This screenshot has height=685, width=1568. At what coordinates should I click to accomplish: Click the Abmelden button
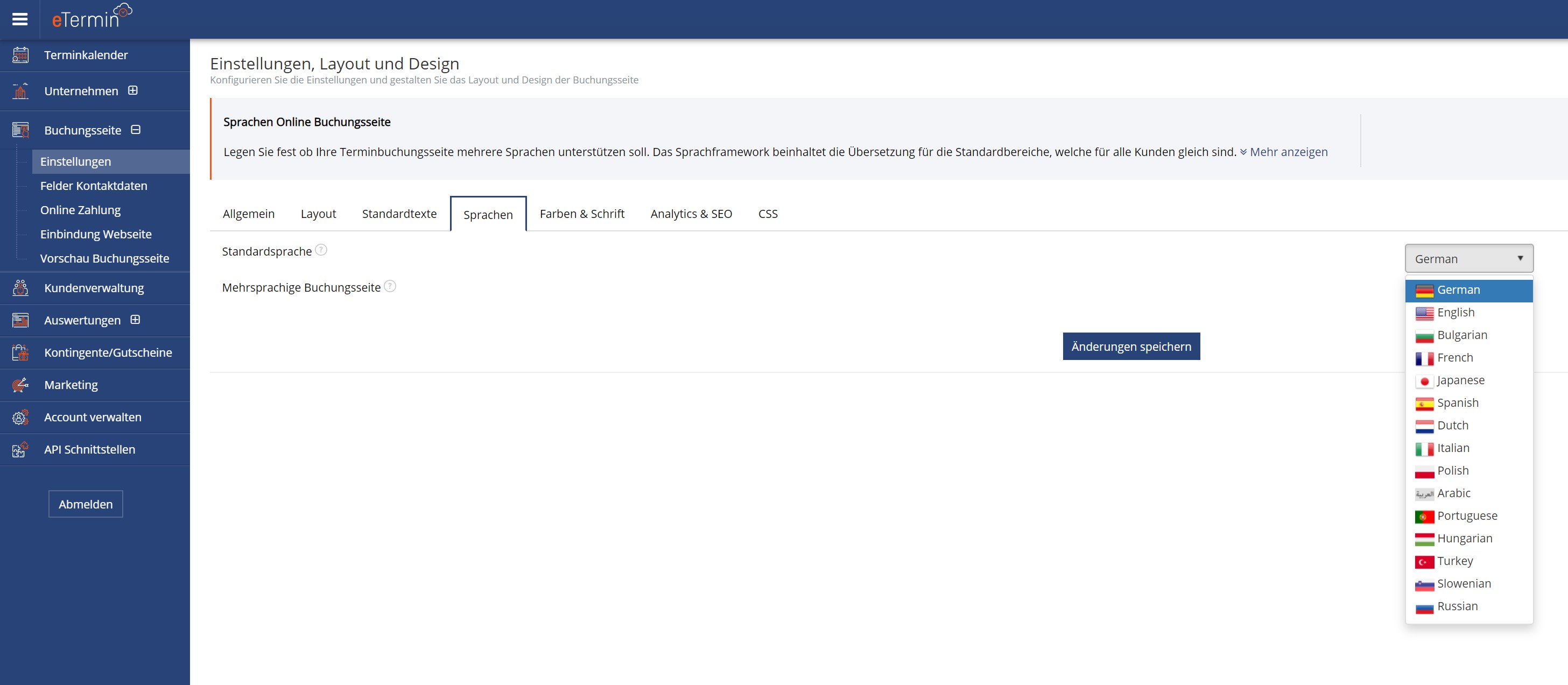[86, 504]
